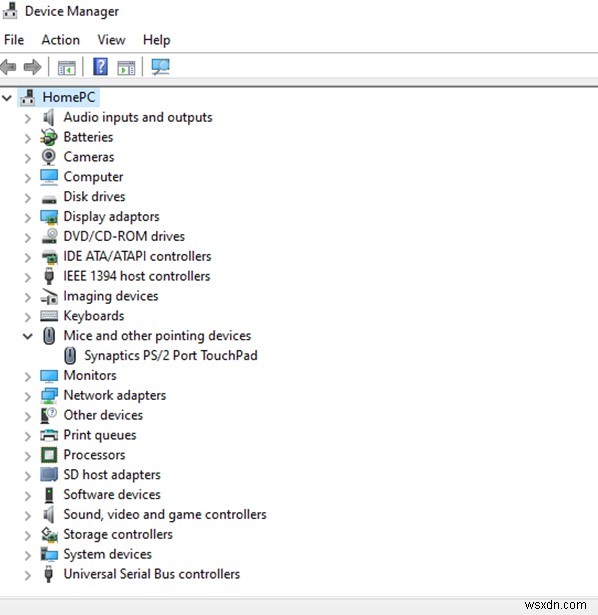Select the IEEE 1394 host controllers label
Viewport: 598px width, 615px height.
coord(137,276)
